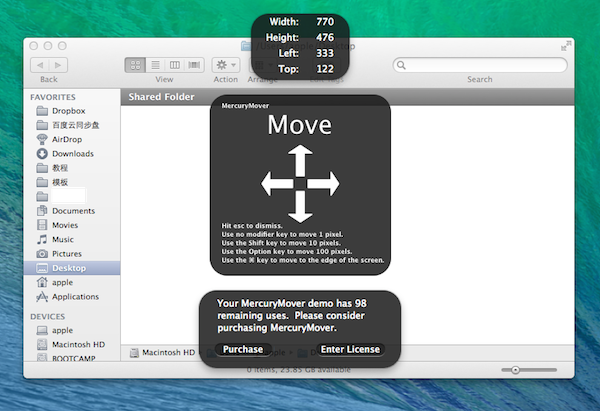Select Macintosh HD under Devices
This screenshot has width=600, height=411.
point(72,344)
